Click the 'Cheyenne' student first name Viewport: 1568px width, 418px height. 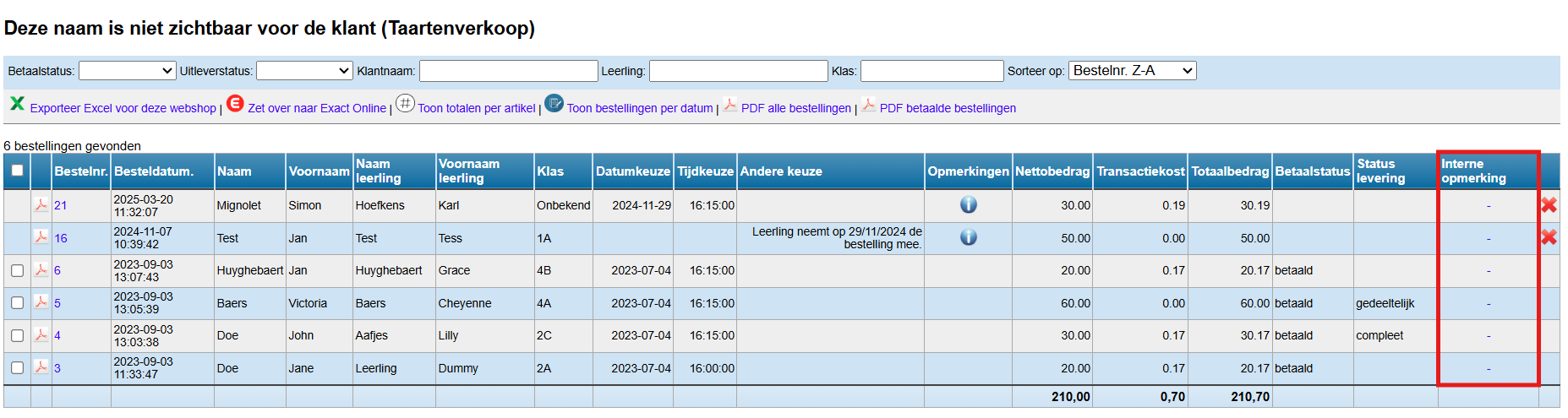[x=464, y=303]
